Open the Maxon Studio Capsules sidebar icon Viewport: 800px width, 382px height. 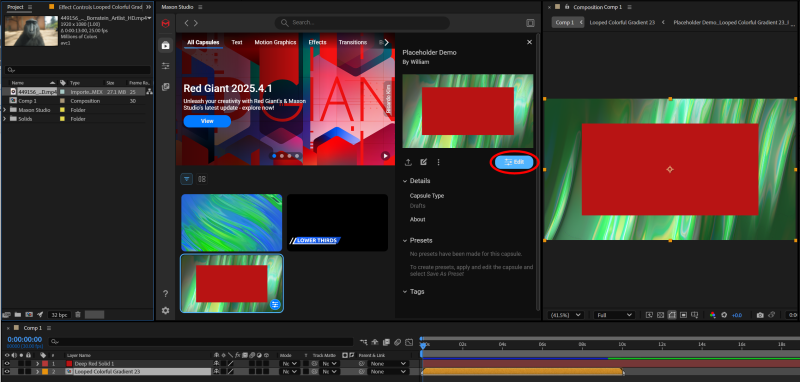click(165, 45)
